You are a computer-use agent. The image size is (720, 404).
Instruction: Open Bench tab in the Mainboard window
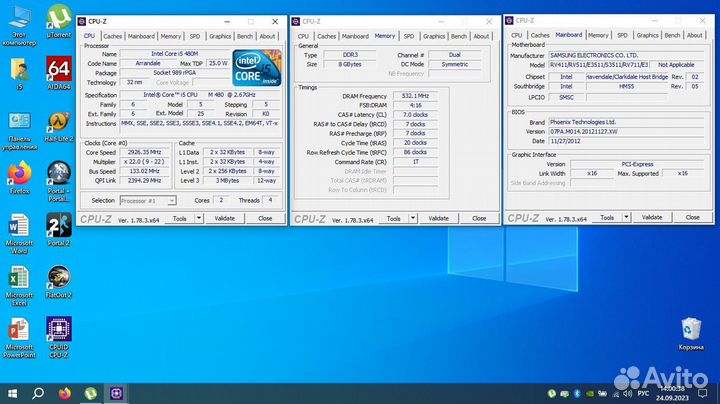[672, 35]
